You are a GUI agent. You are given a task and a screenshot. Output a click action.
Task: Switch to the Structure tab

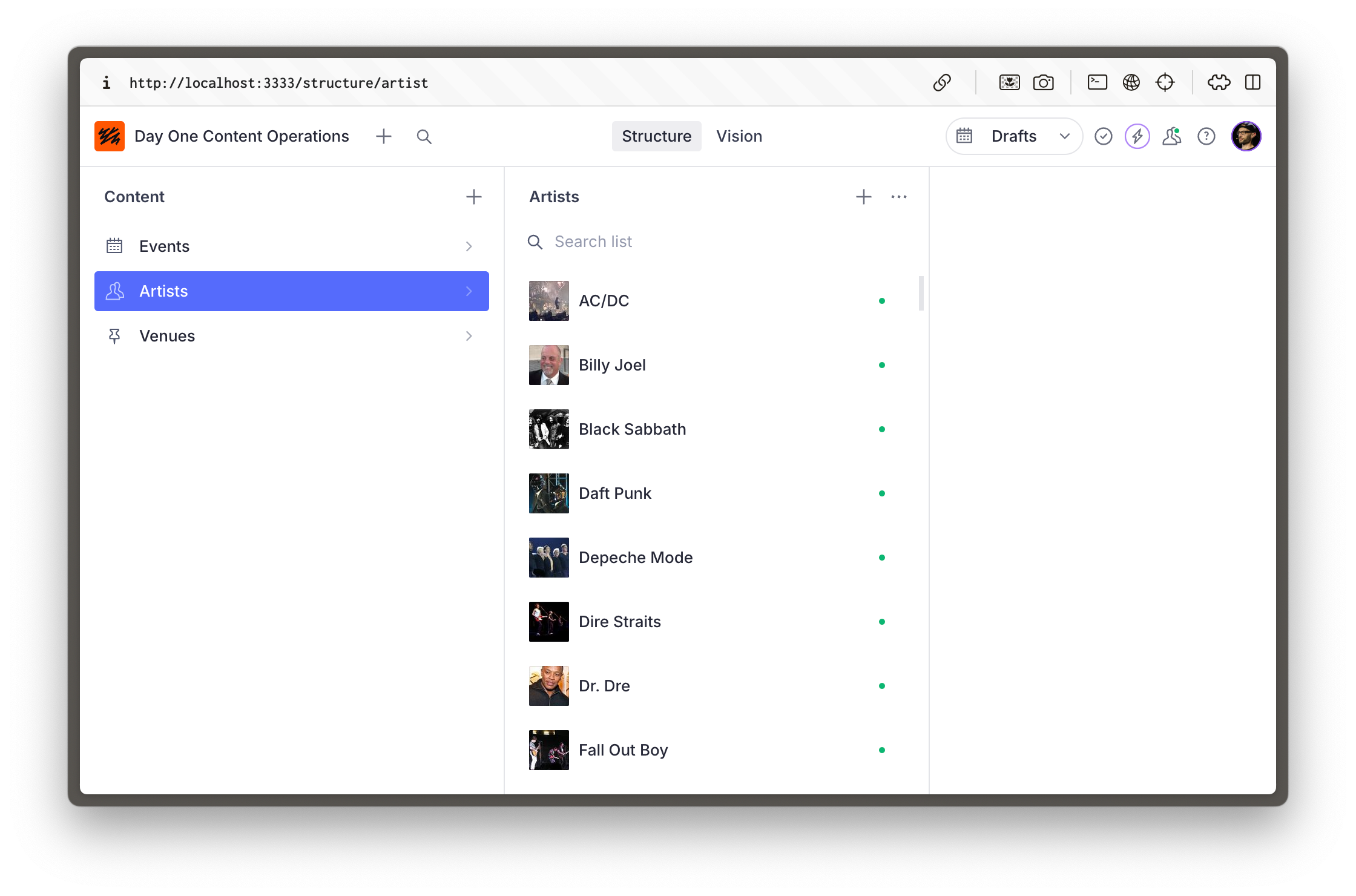(x=657, y=136)
